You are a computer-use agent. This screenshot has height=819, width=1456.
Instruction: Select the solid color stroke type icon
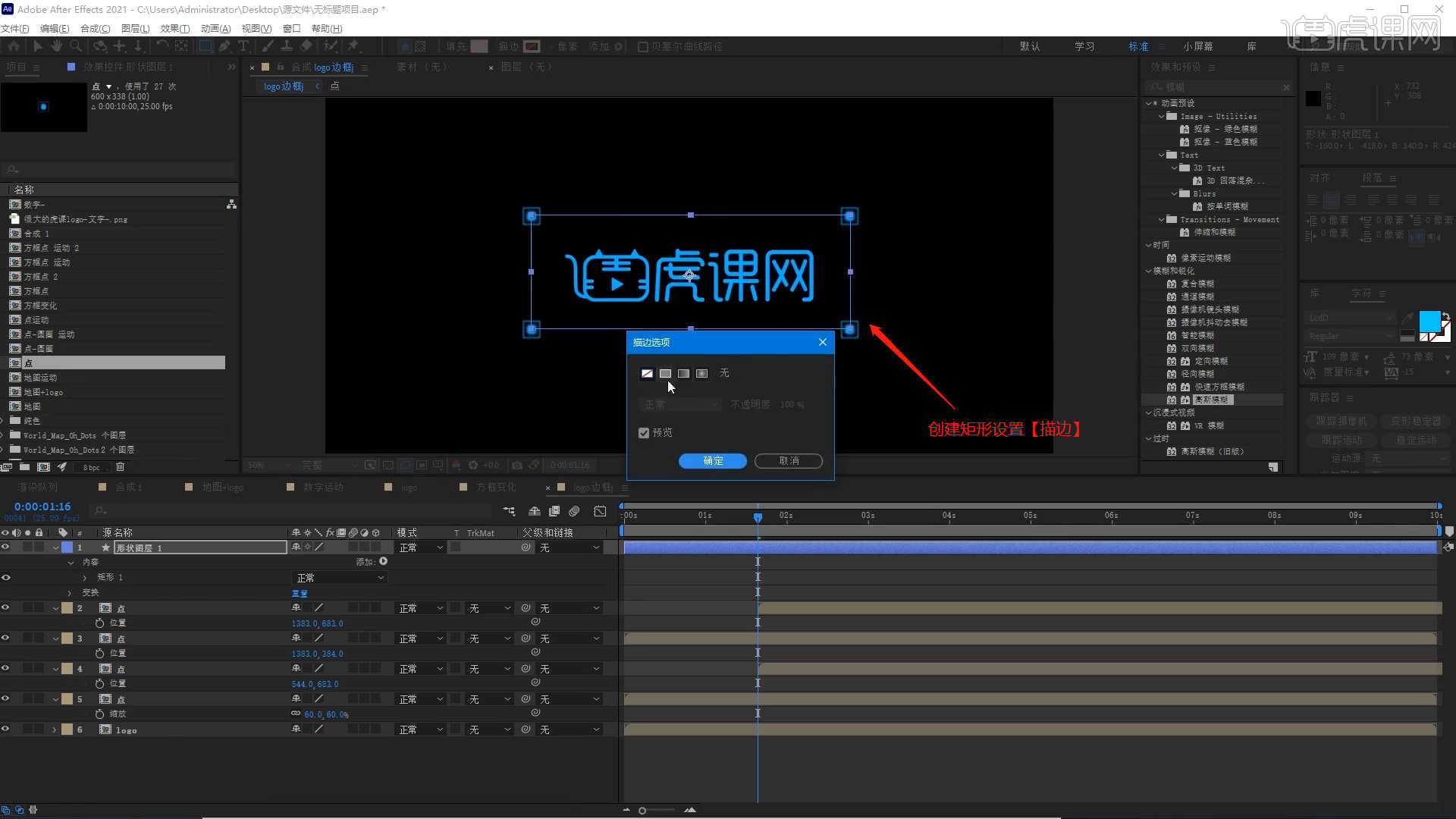point(665,373)
